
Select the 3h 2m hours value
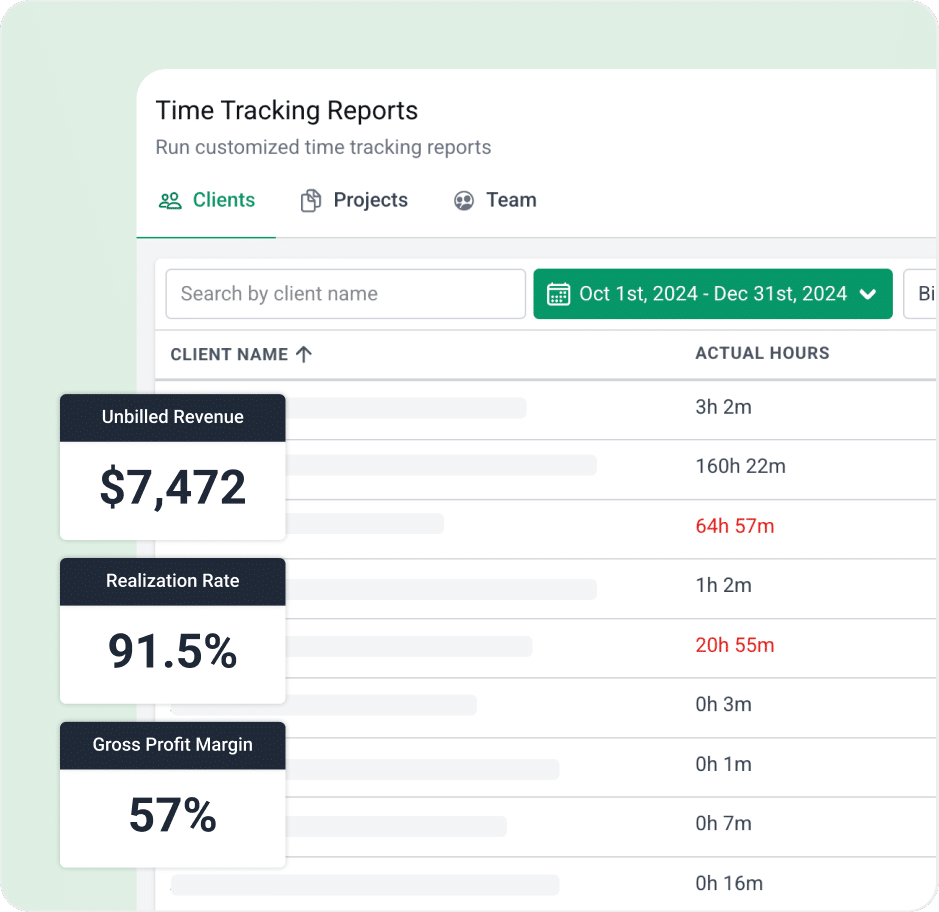pos(723,407)
